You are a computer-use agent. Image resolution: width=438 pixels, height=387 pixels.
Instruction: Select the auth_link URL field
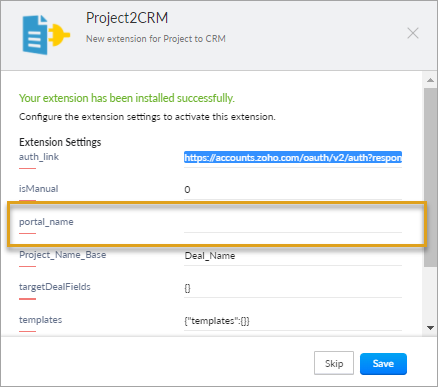point(293,158)
